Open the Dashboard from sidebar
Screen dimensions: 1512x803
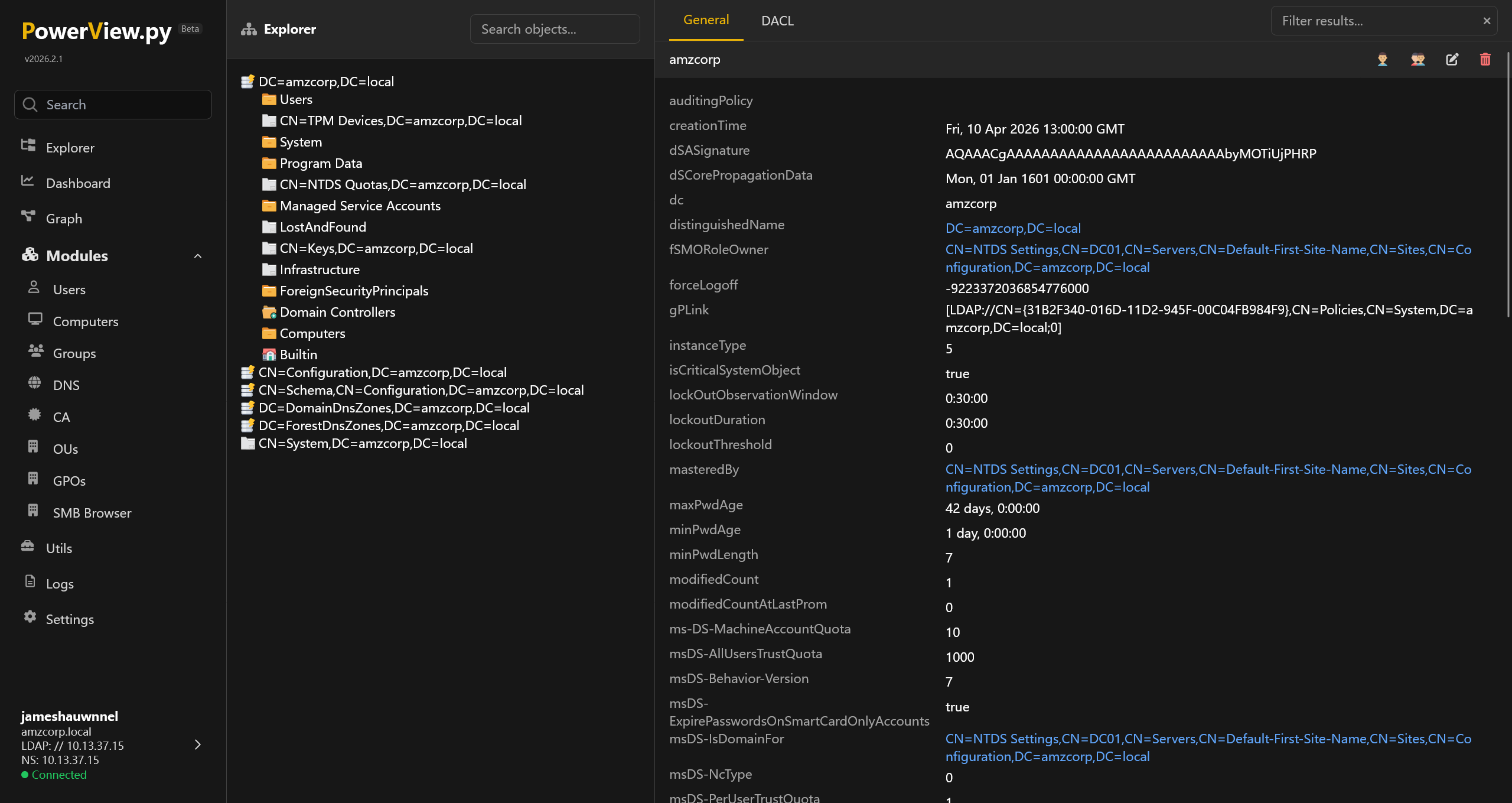tap(78, 183)
